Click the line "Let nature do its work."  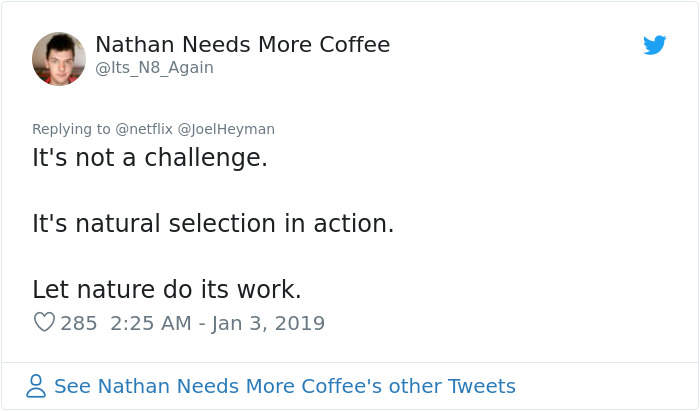tap(166, 290)
